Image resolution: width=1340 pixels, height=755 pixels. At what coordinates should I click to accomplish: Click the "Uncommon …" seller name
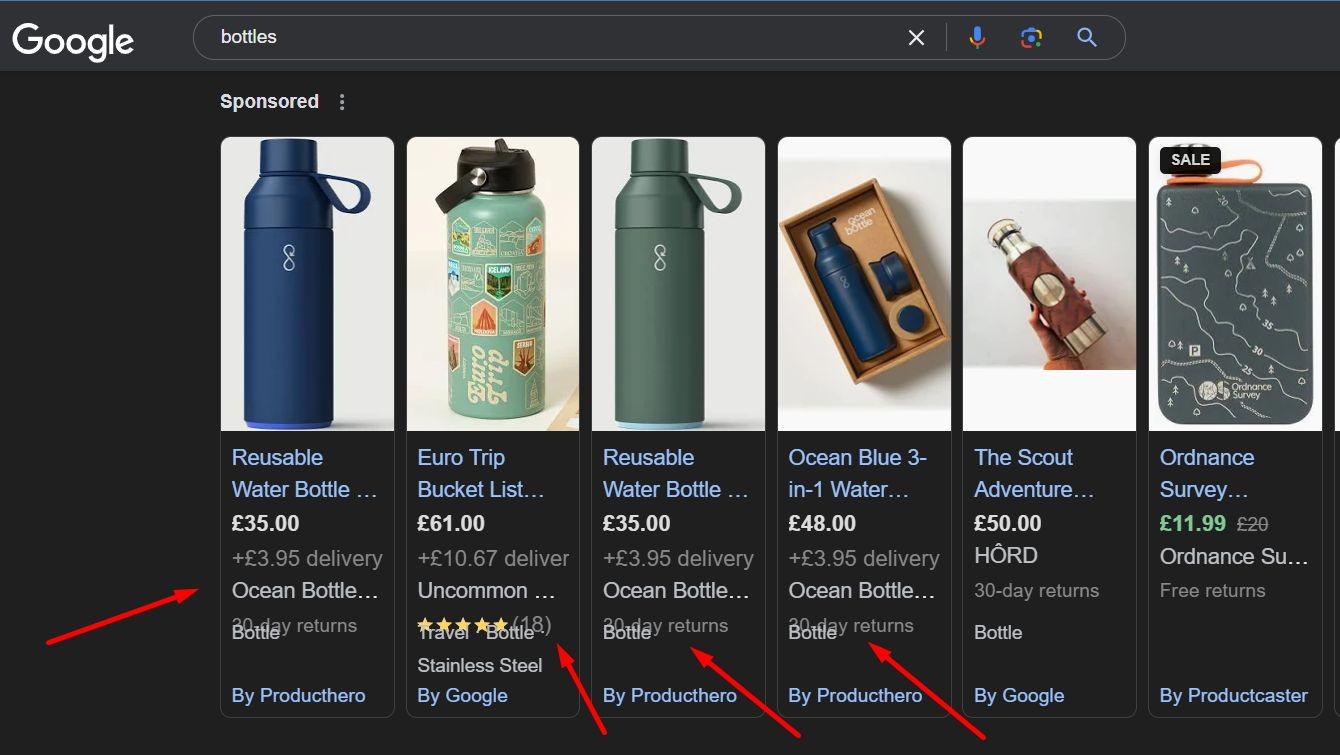pos(486,590)
